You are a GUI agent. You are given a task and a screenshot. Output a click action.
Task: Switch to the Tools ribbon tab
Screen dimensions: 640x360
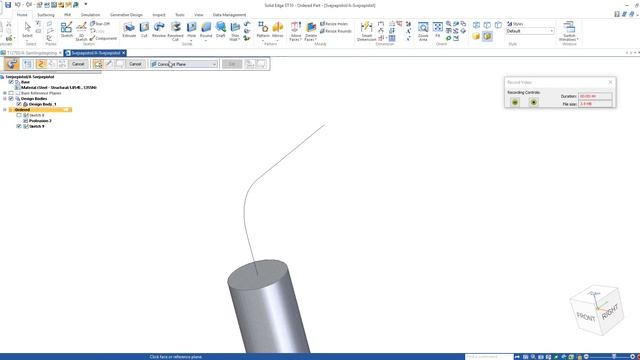[x=180, y=15]
